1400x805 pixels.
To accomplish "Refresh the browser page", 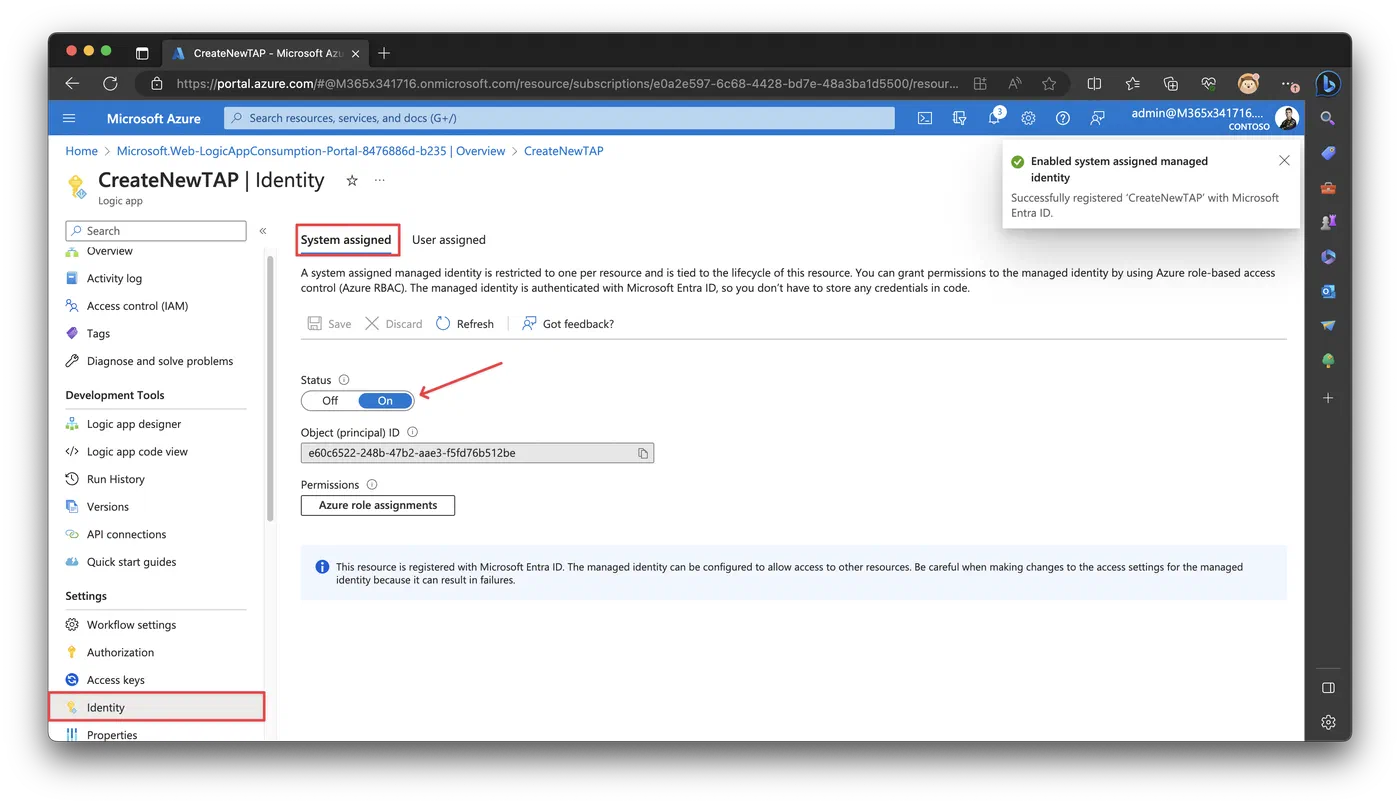I will point(110,84).
